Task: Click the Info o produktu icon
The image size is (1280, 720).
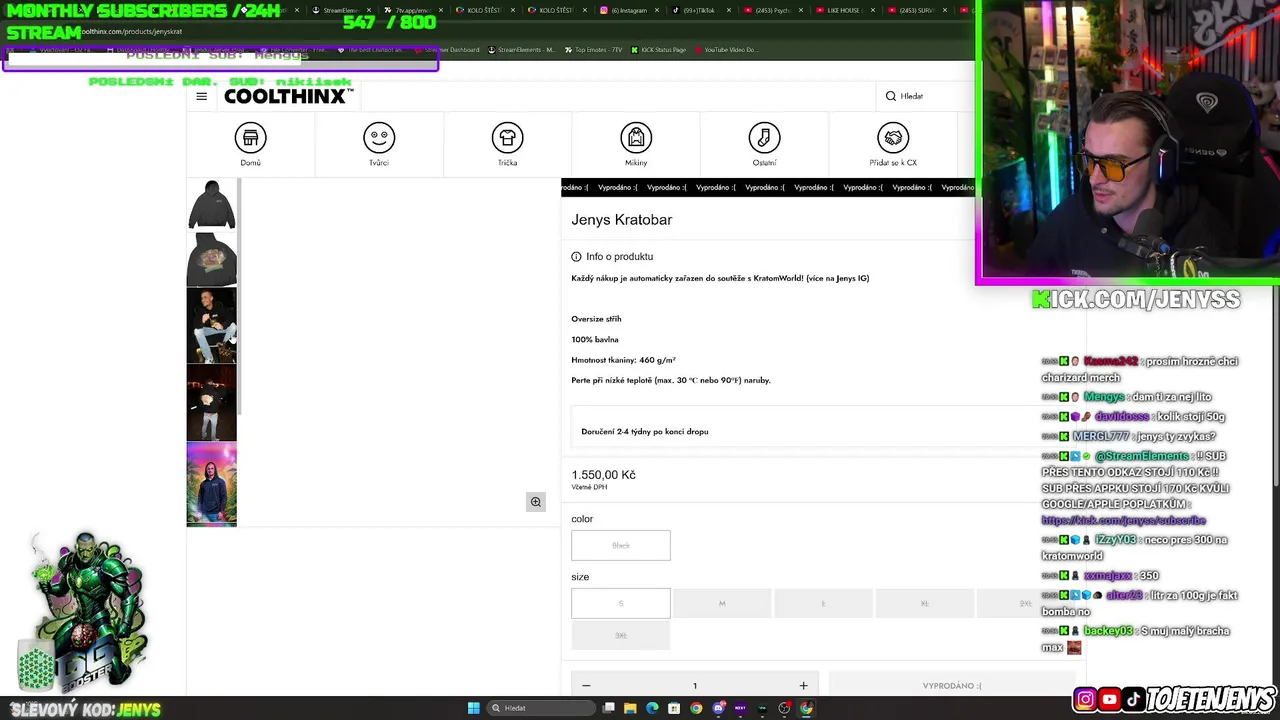Action: coord(576,257)
